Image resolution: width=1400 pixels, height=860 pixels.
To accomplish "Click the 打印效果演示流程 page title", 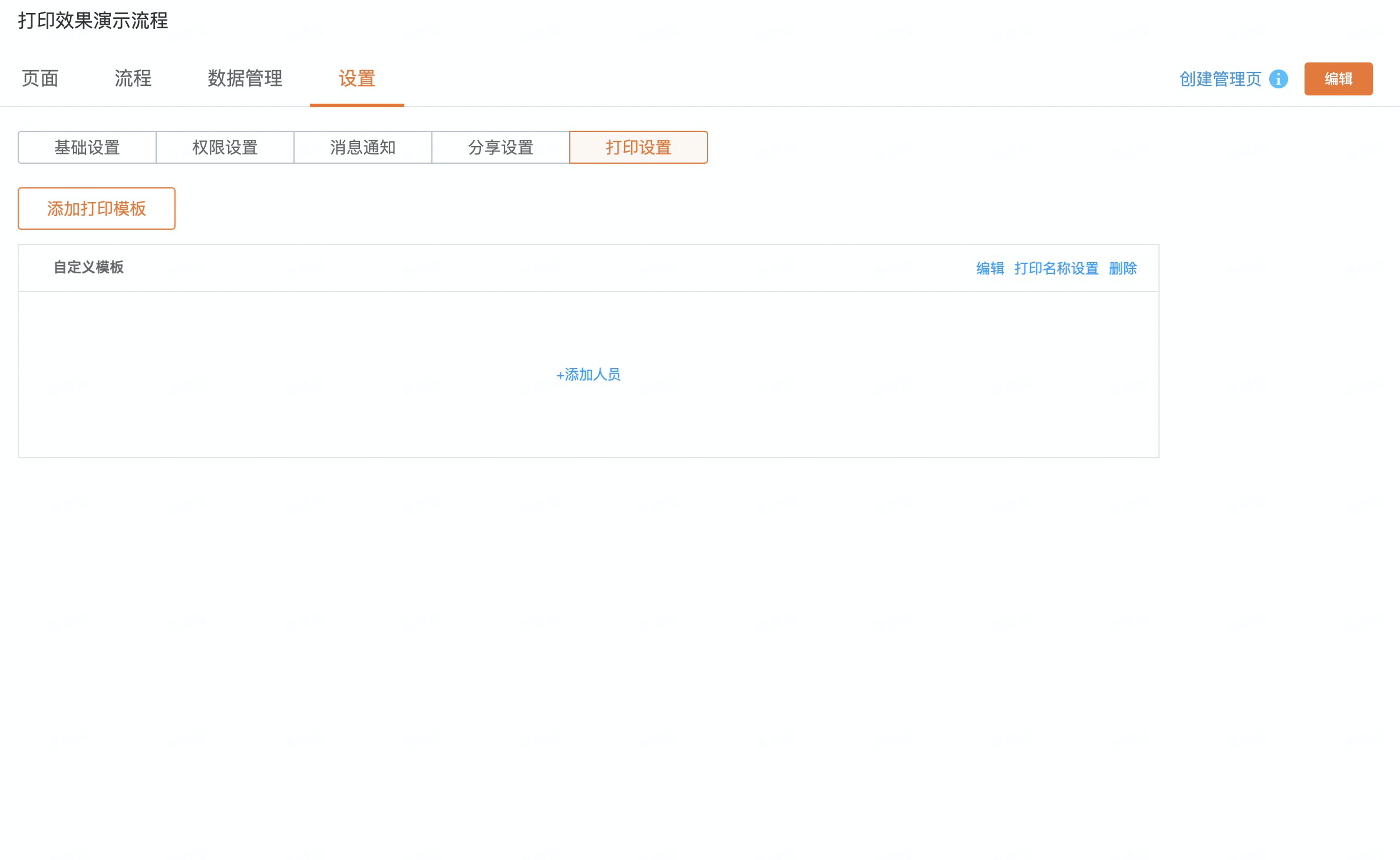I will [x=93, y=21].
